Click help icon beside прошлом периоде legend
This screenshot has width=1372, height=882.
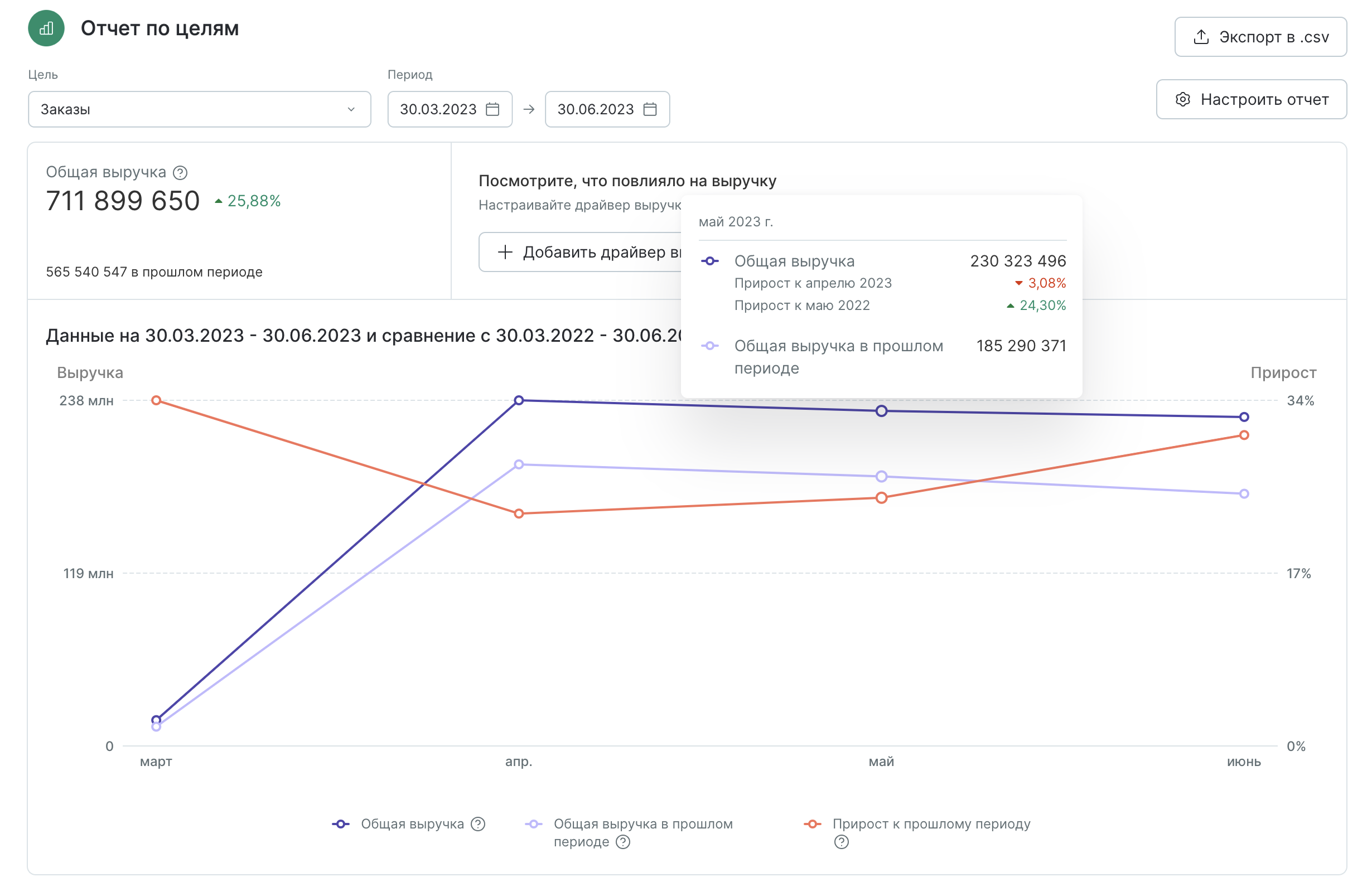tap(623, 841)
